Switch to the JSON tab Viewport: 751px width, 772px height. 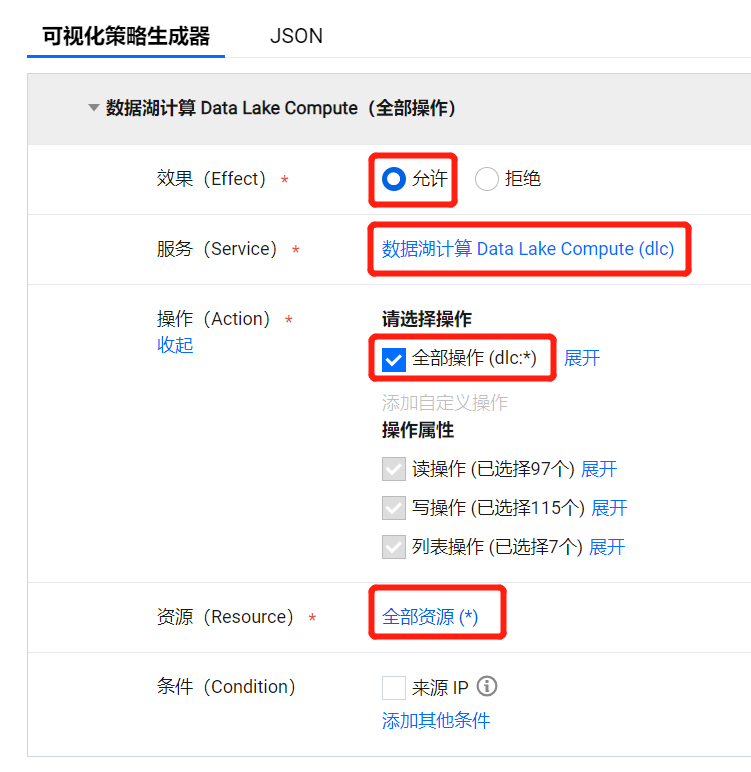(296, 36)
